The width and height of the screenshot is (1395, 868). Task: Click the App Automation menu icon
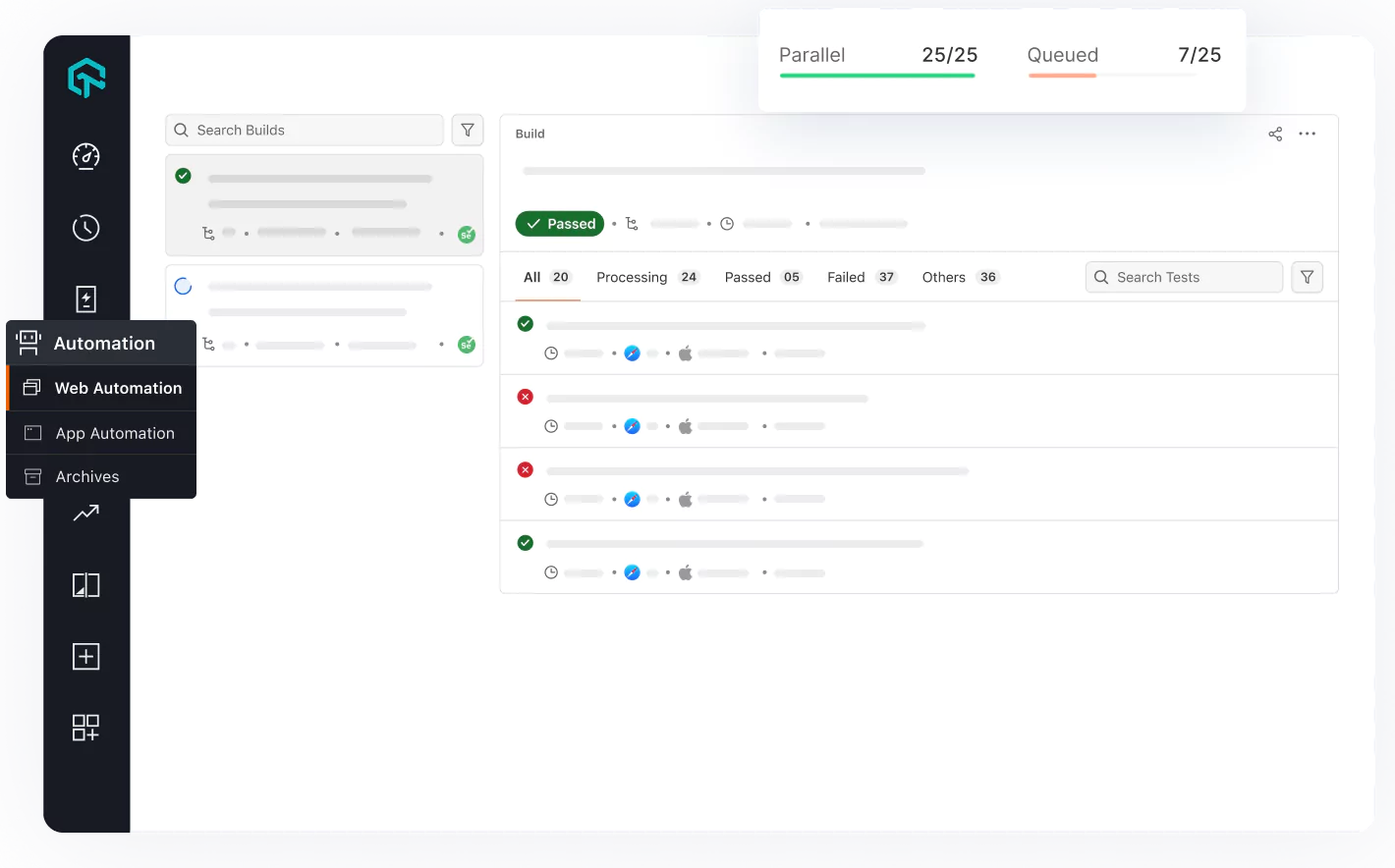tap(32, 433)
